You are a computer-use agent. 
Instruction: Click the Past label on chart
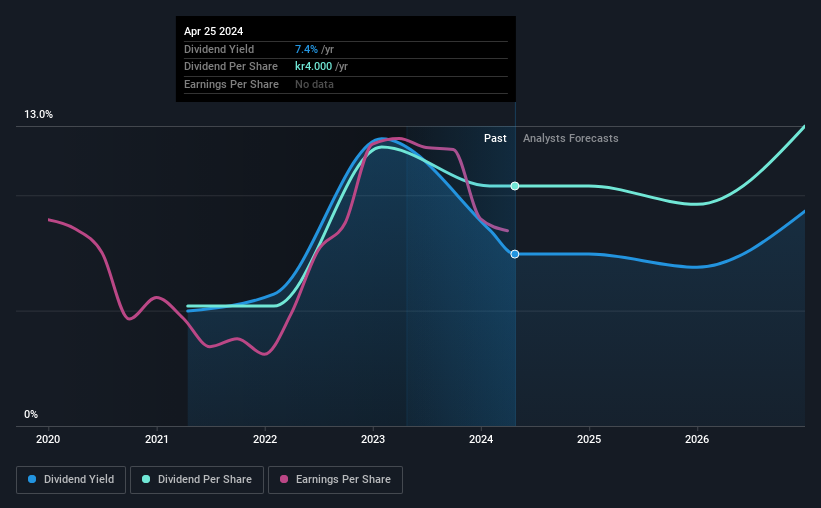[x=495, y=138]
